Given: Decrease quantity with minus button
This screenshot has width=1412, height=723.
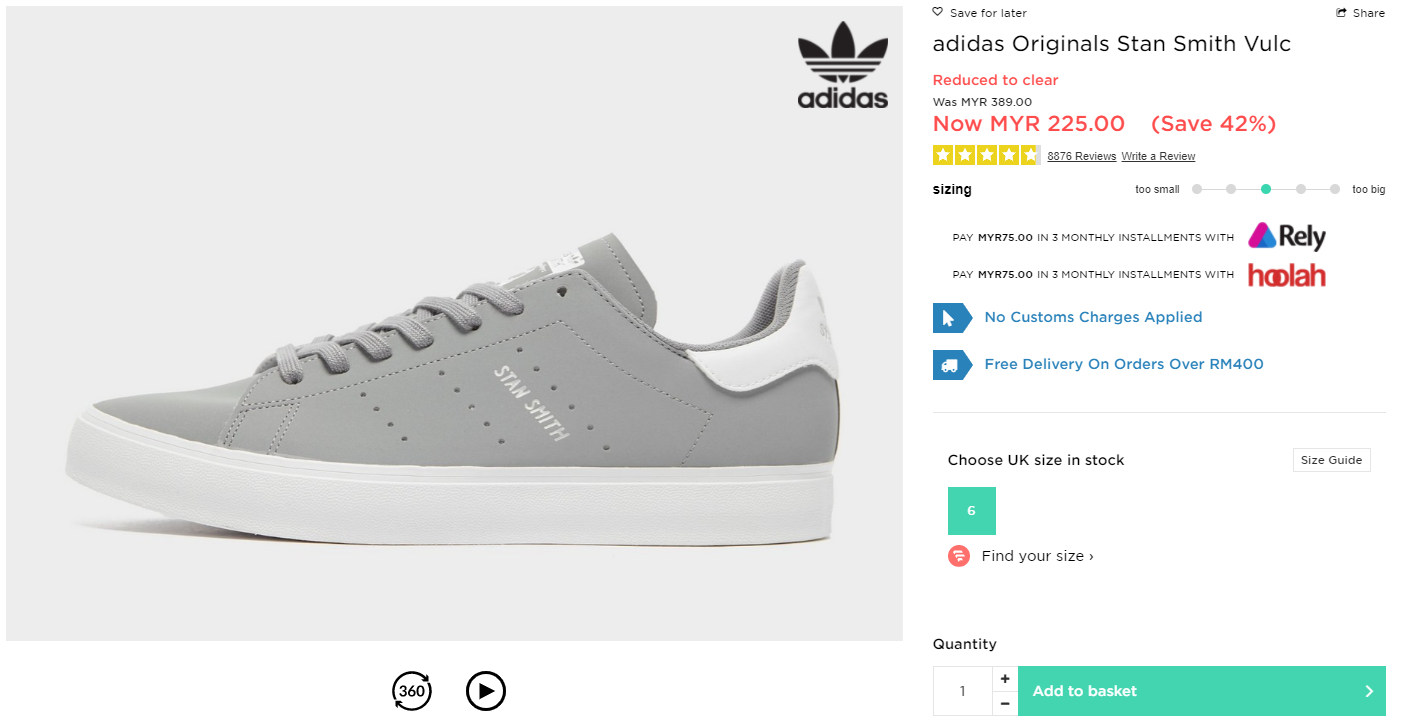Looking at the screenshot, I should (1005, 704).
